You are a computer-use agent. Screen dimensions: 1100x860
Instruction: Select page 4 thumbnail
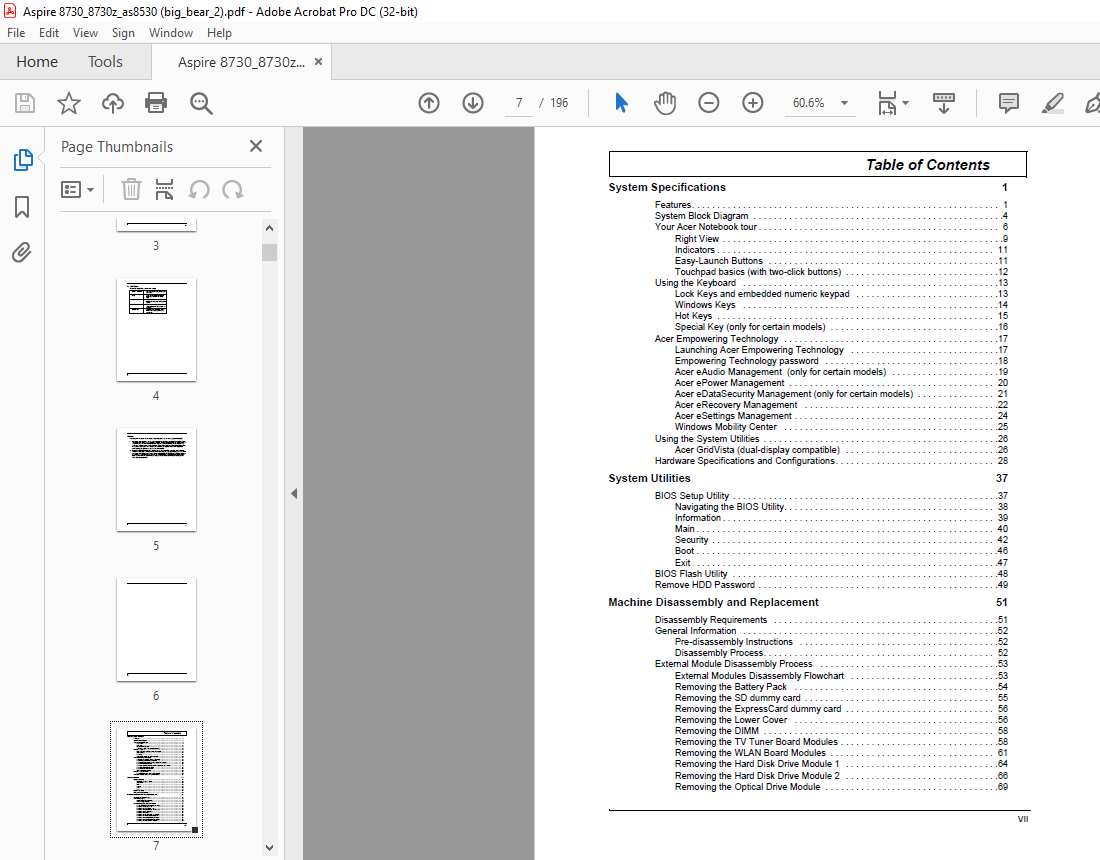point(156,330)
